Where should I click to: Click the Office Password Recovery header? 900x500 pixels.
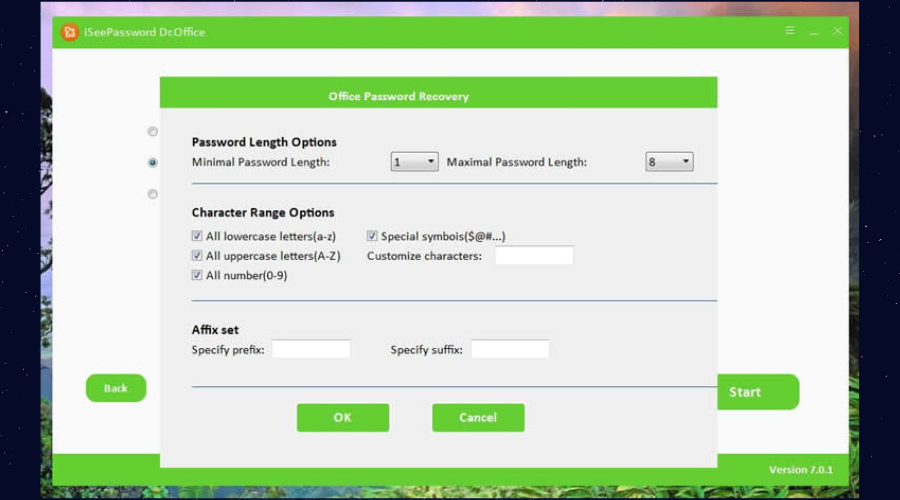398,96
